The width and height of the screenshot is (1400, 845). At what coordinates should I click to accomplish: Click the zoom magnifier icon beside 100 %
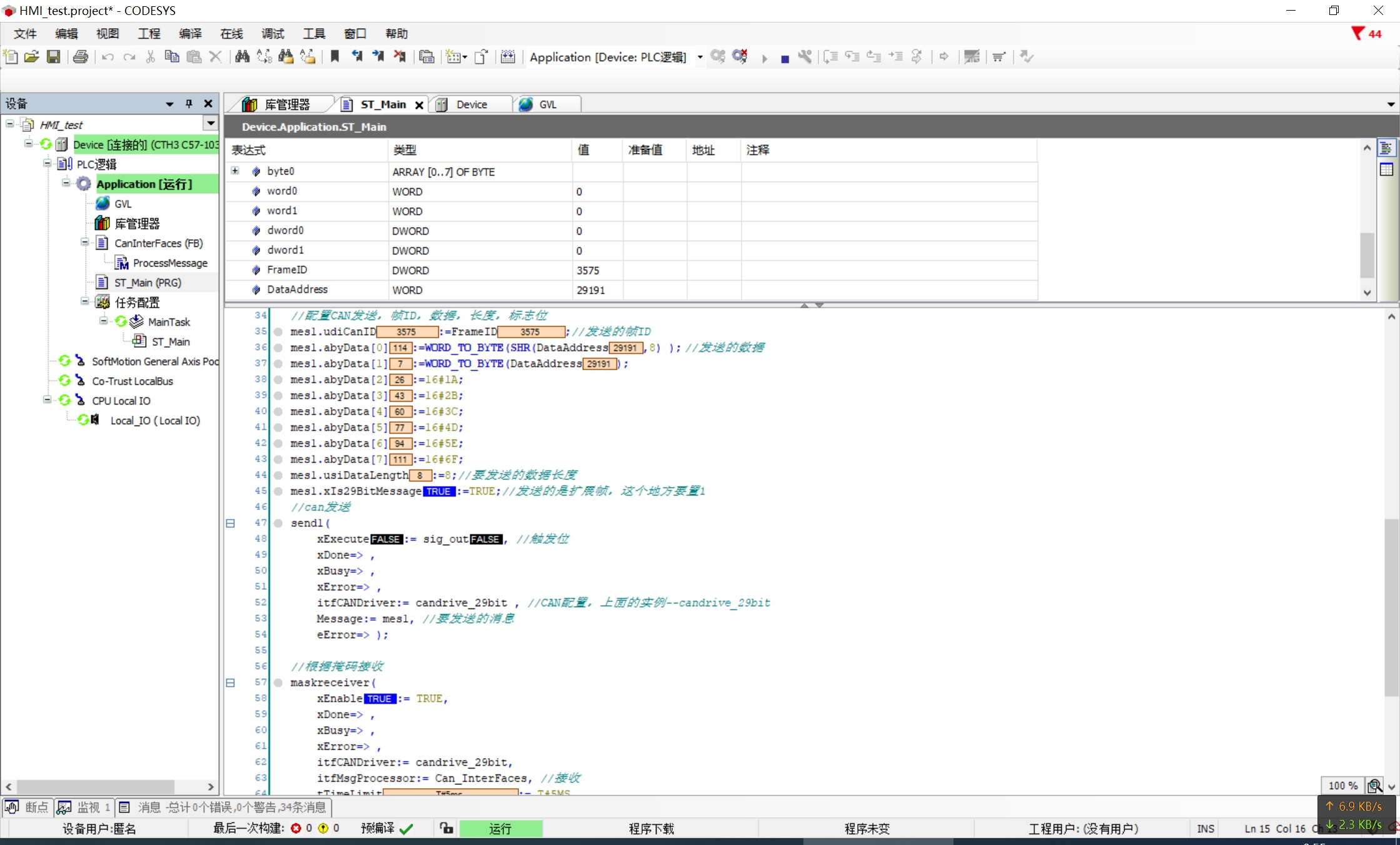pos(1374,785)
